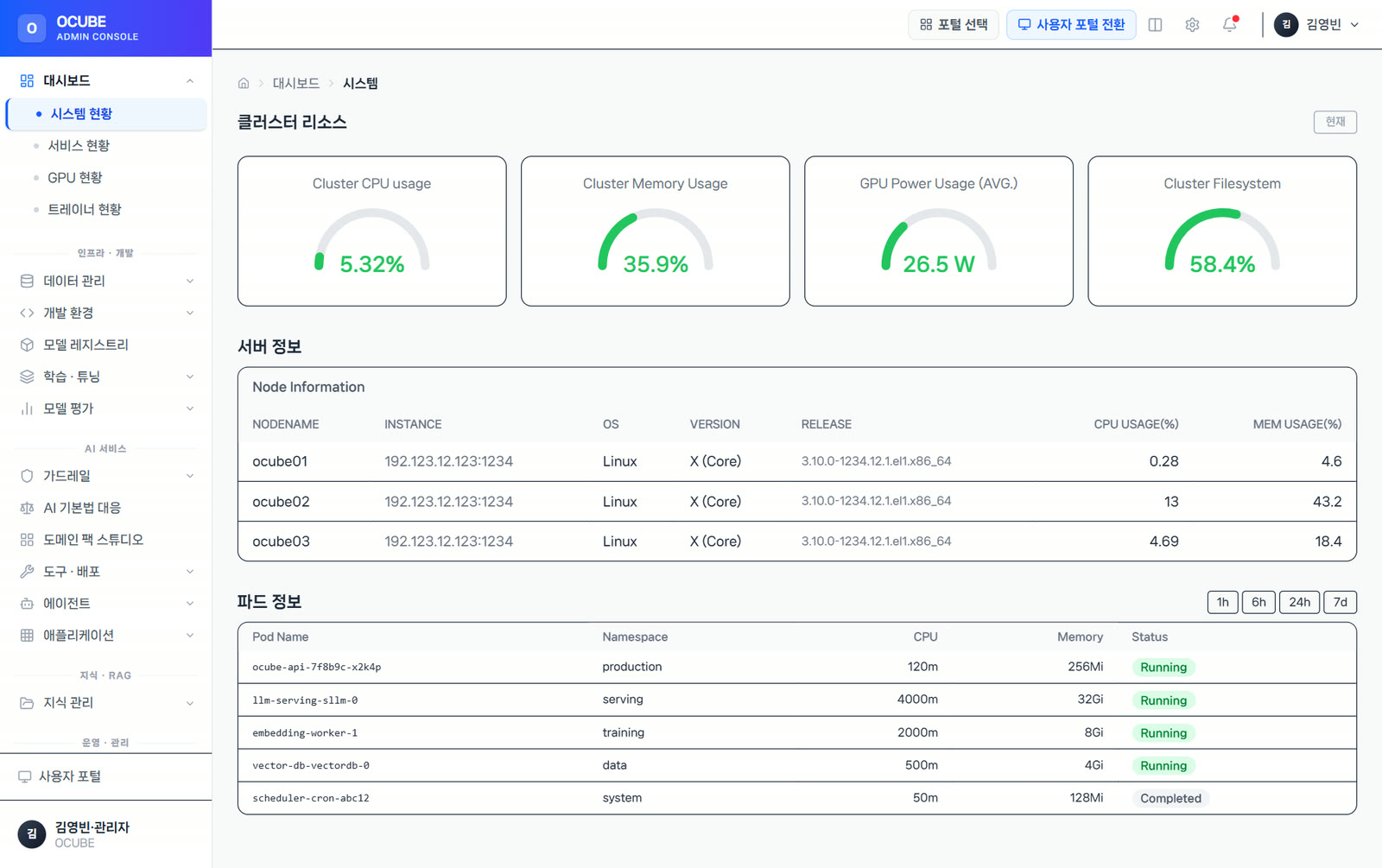Expand the 데이터 관리 menu
Viewport: 1382px width, 868px height.
click(105, 281)
